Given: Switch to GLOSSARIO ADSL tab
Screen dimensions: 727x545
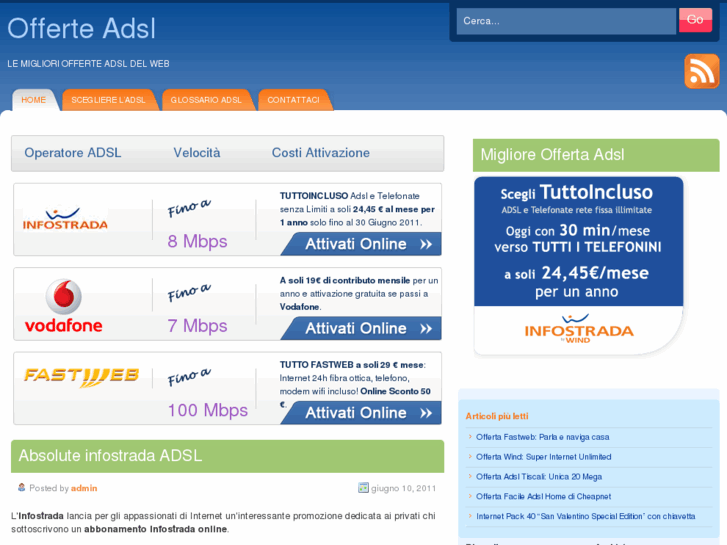Looking at the screenshot, I should coord(206,100).
